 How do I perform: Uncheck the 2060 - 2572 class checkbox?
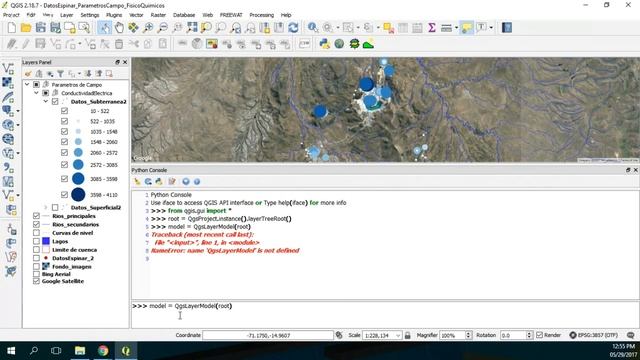64,153
